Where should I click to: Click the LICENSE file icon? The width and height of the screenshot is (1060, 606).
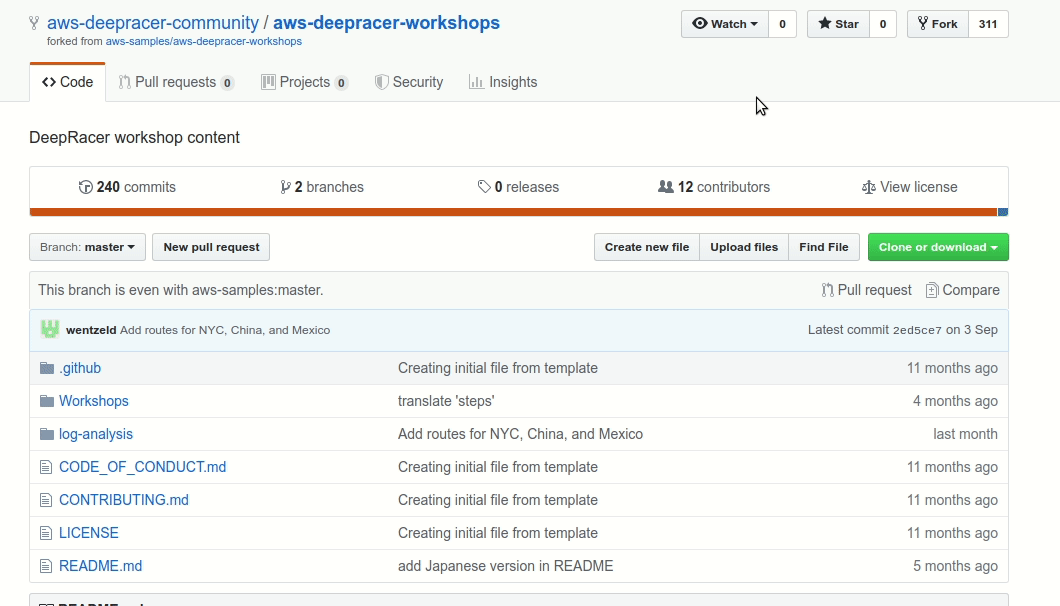pyautogui.click(x=45, y=533)
